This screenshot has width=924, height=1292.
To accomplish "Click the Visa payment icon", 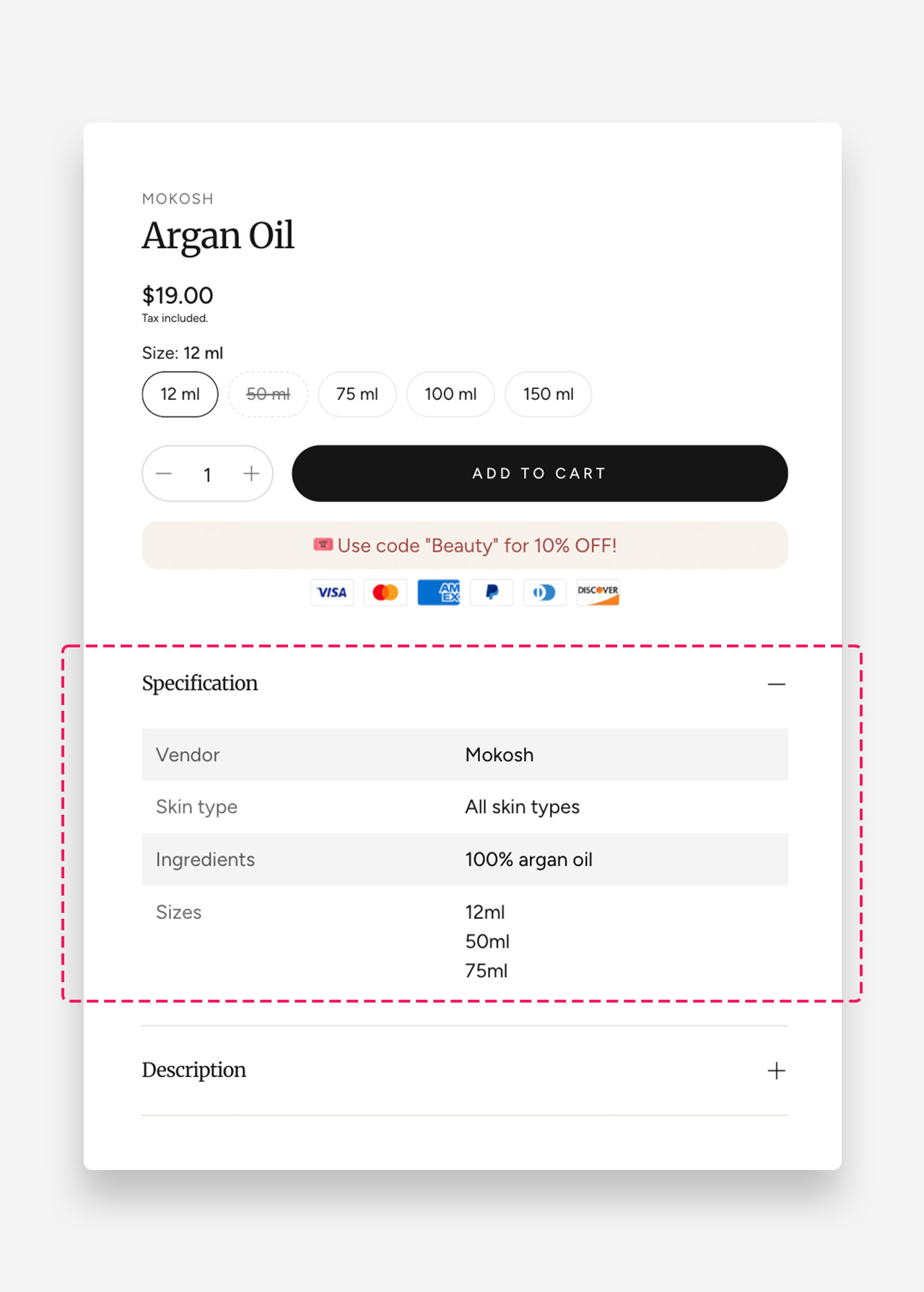I will point(332,593).
